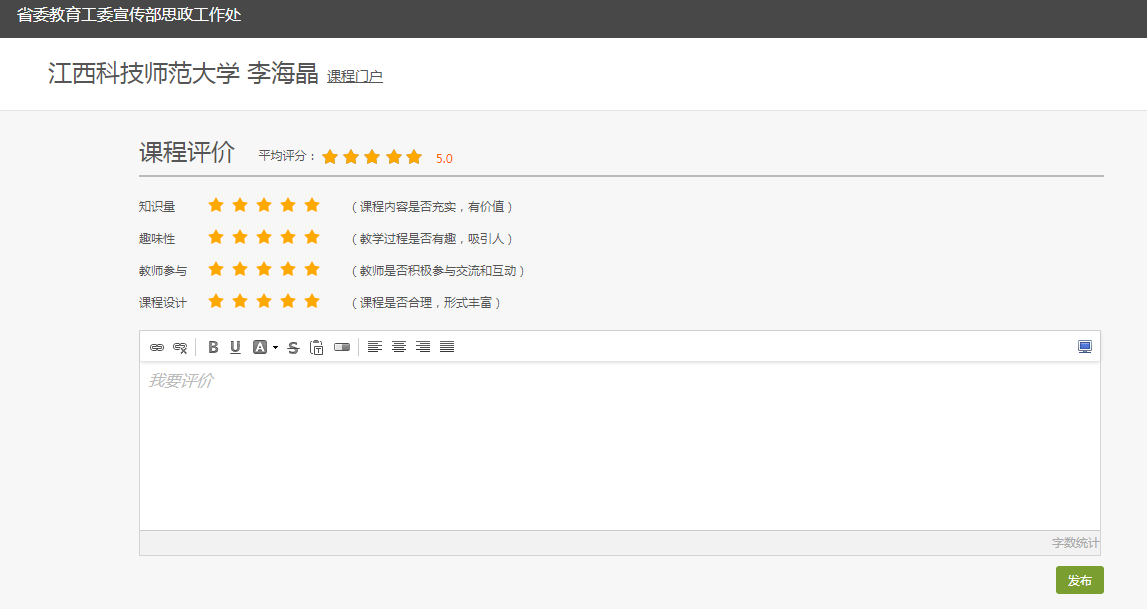Give 教师参与 a five-star rating
Screen dimensions: 1147x609
point(312,269)
